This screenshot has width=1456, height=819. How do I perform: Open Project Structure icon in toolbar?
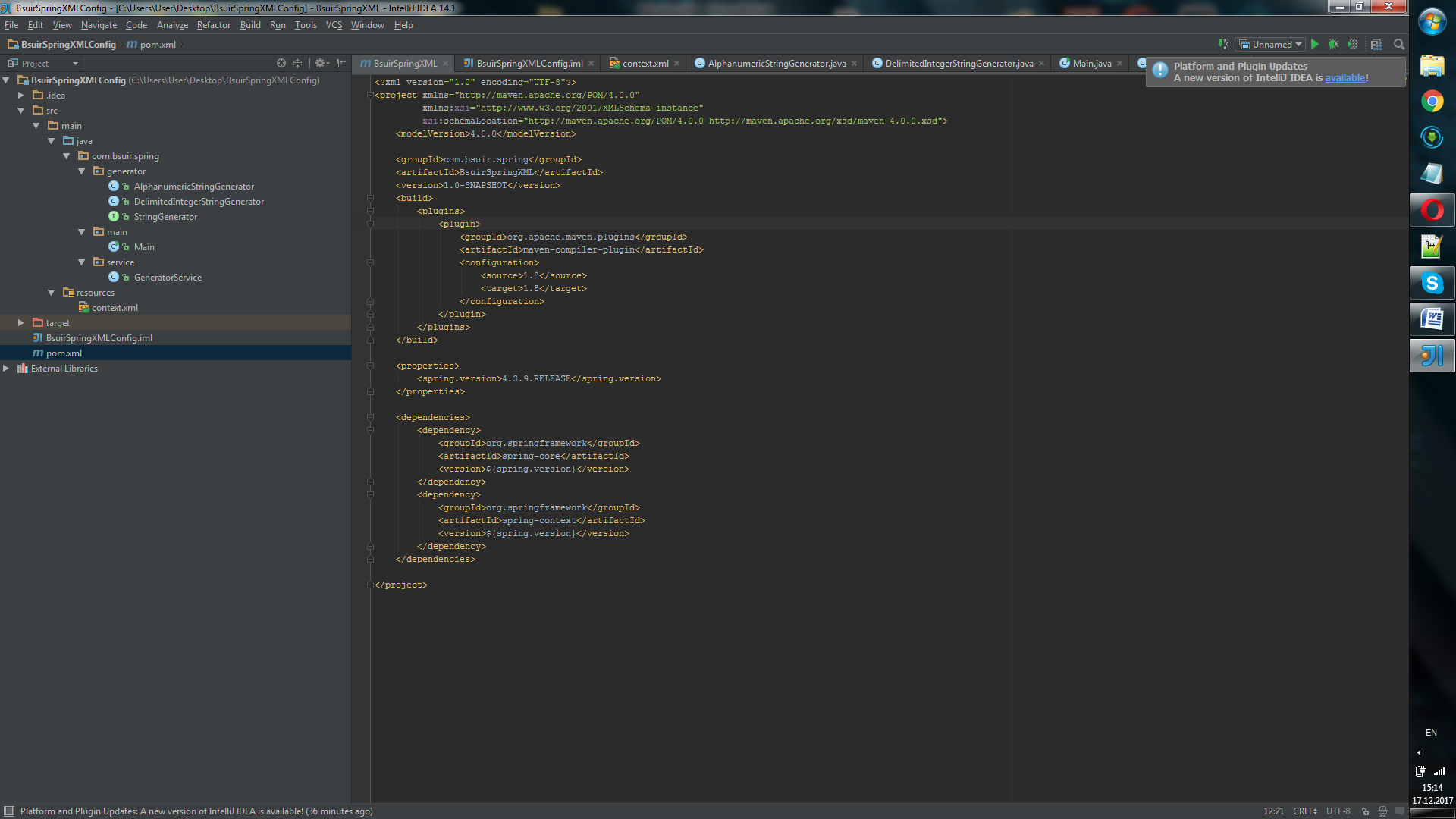click(x=1376, y=44)
